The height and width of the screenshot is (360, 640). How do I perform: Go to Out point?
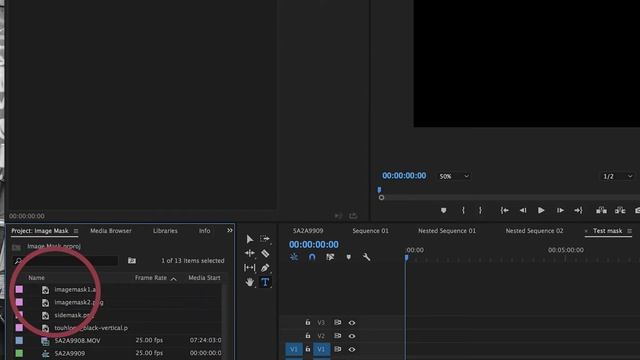(578, 210)
